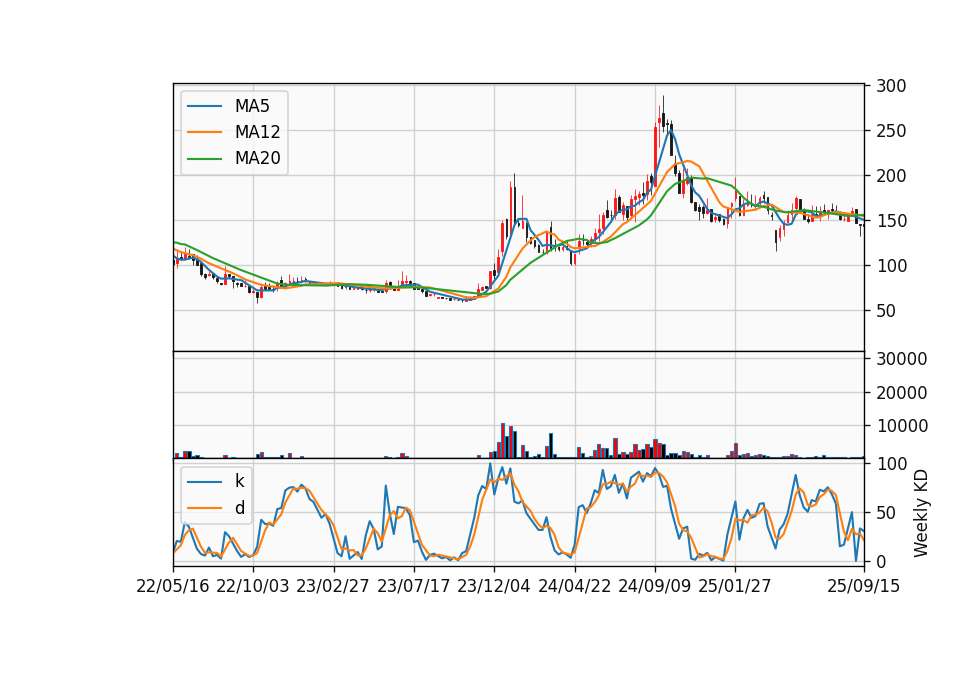The width and height of the screenshot is (960, 690).
Task: Click the MA12 legend label
Action: (257, 132)
